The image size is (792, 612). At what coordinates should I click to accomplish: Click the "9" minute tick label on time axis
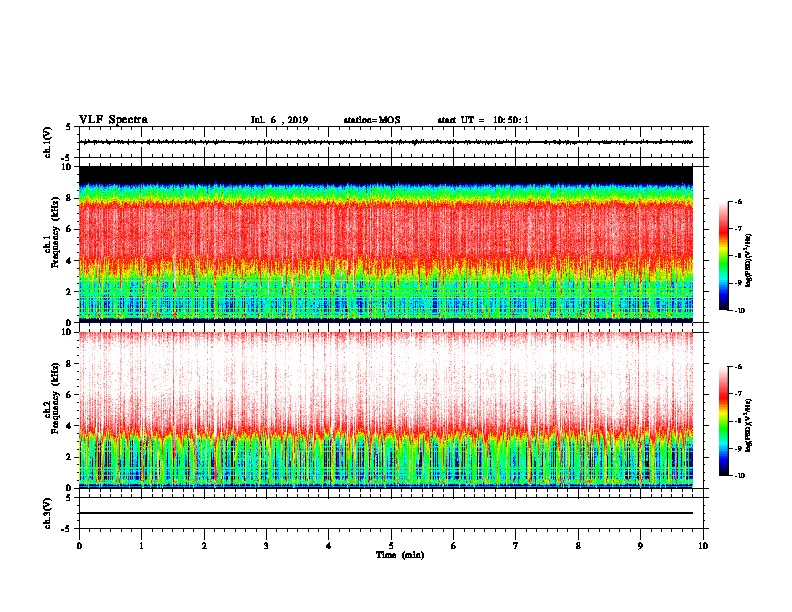(x=640, y=545)
